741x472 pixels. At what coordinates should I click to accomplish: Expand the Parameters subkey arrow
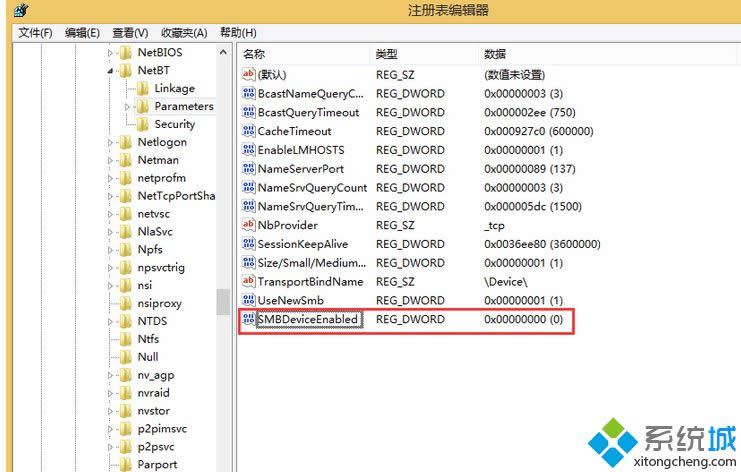click(128, 106)
